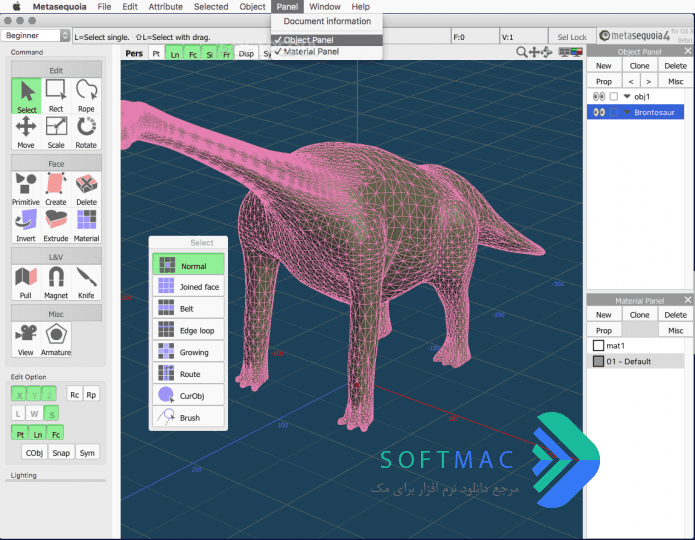The height and width of the screenshot is (540, 695).
Task: Activate the Select arrow tool
Action: pos(27,96)
